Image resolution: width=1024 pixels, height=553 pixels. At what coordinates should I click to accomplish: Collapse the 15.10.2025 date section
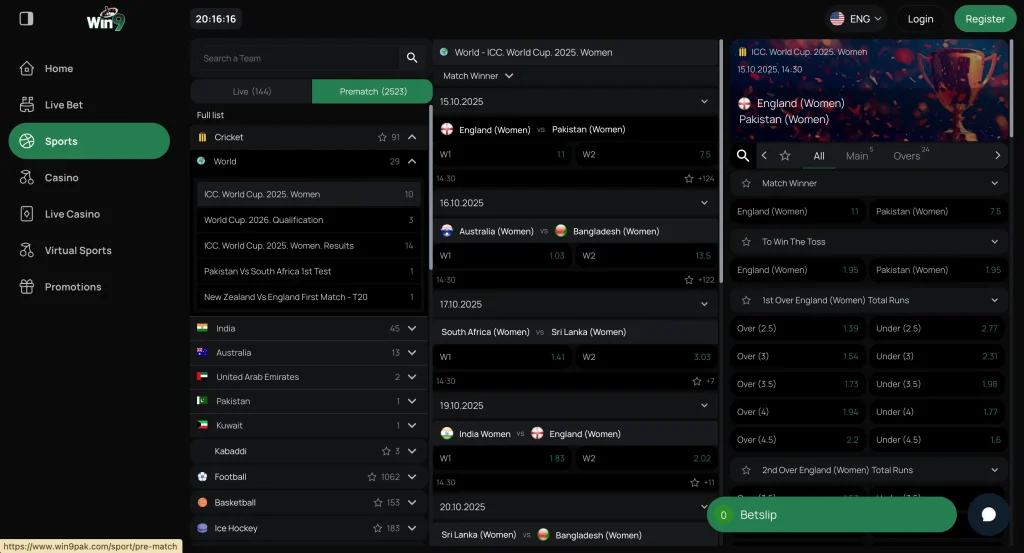tap(704, 102)
